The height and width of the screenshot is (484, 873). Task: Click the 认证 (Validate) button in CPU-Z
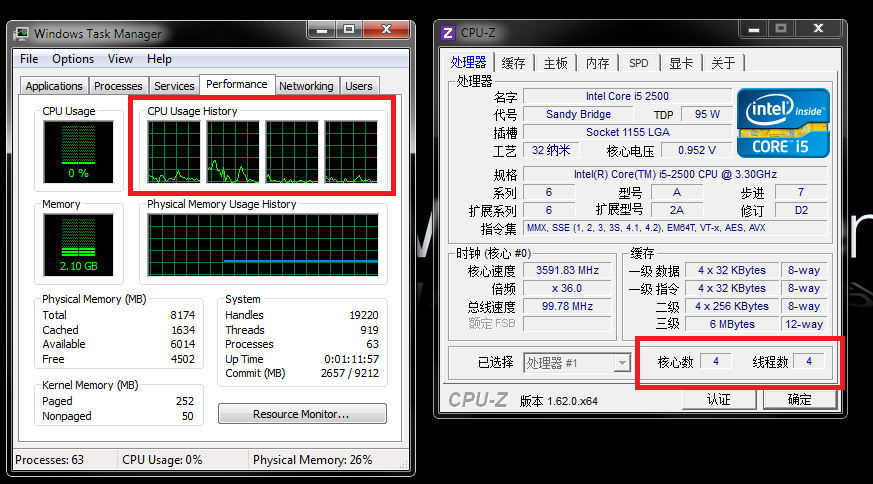pos(718,399)
